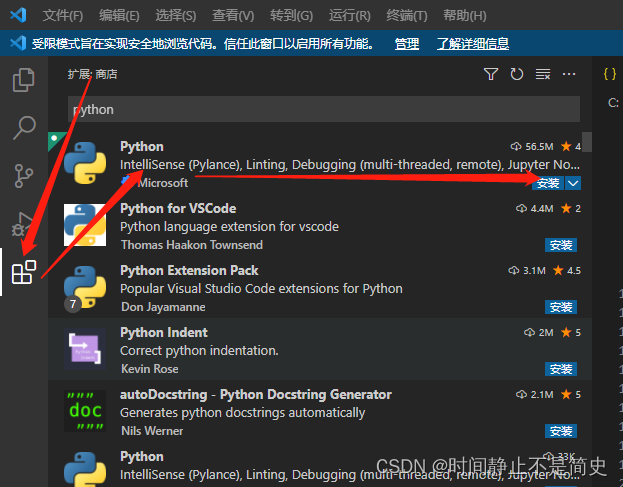
Task: Click the extension pack count badge 7
Action: [73, 304]
